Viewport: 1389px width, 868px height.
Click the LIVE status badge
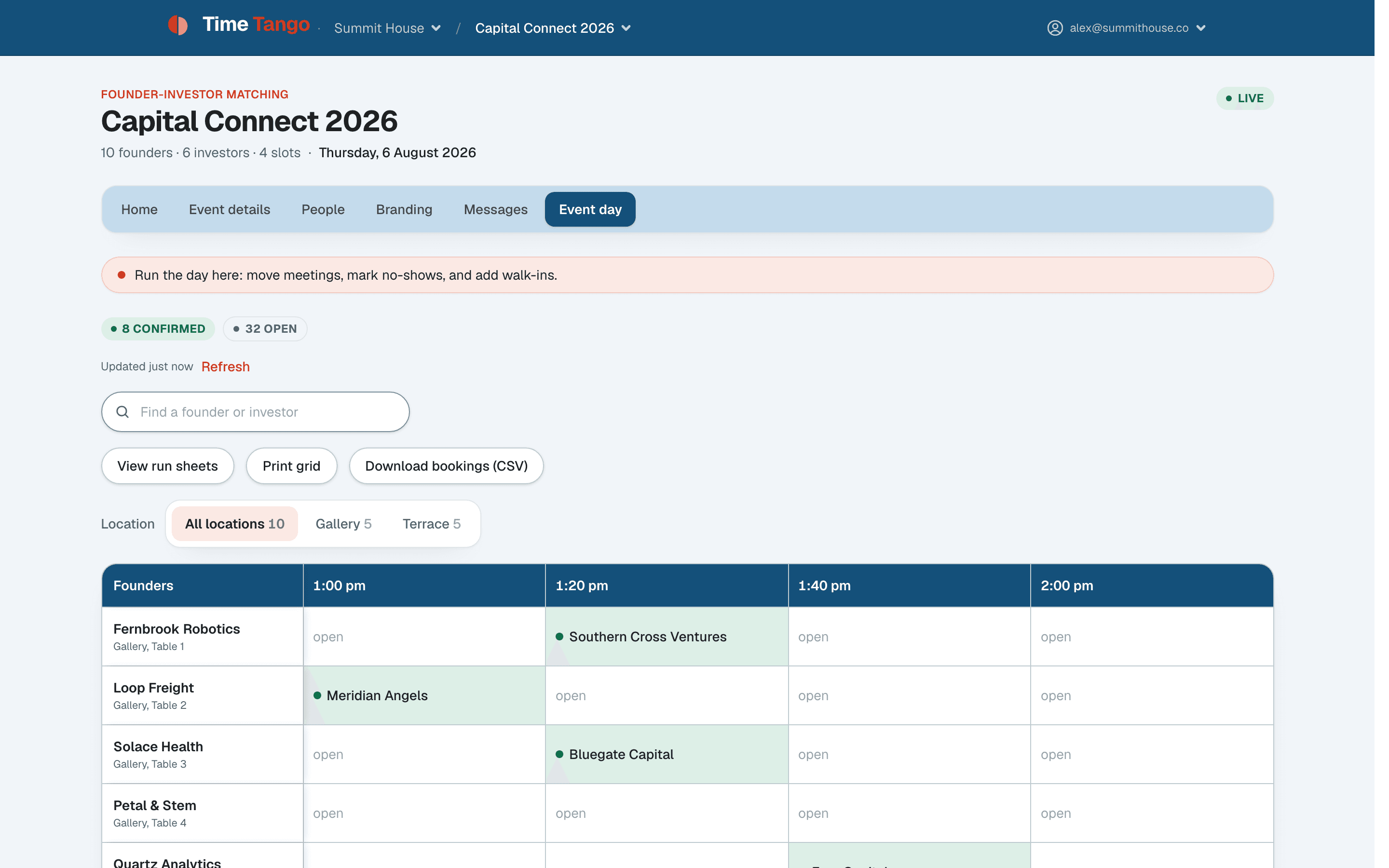1245,98
